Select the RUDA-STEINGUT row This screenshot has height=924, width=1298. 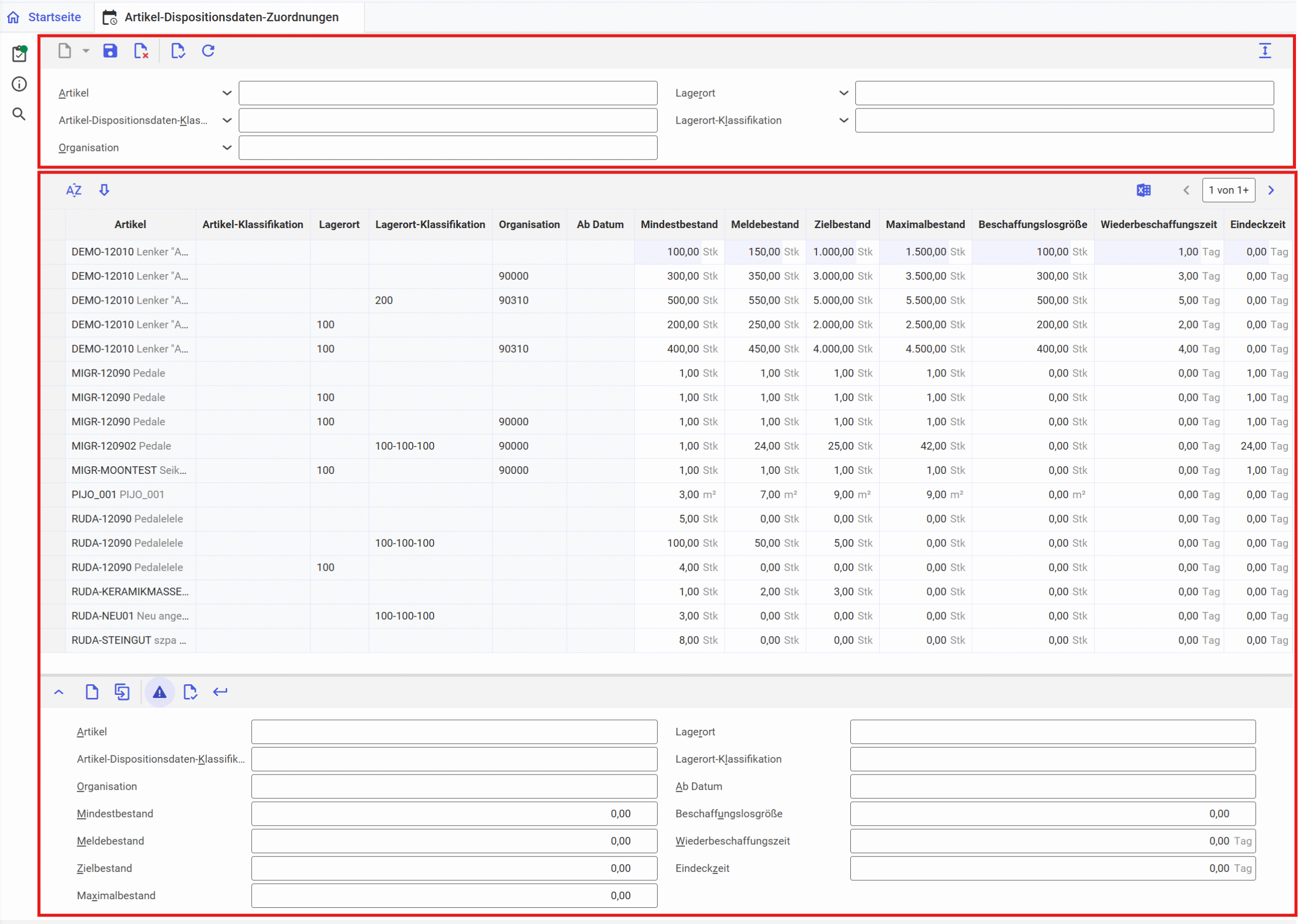[666, 640]
